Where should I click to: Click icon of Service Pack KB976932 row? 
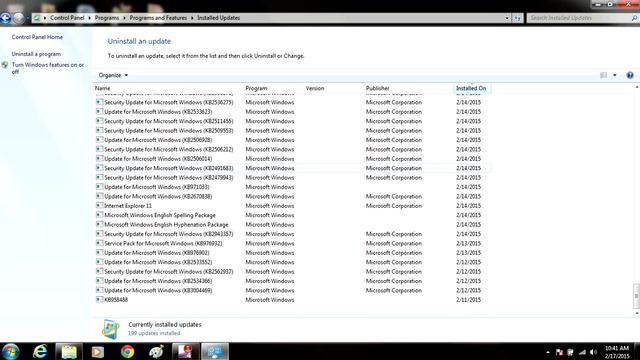click(99, 243)
